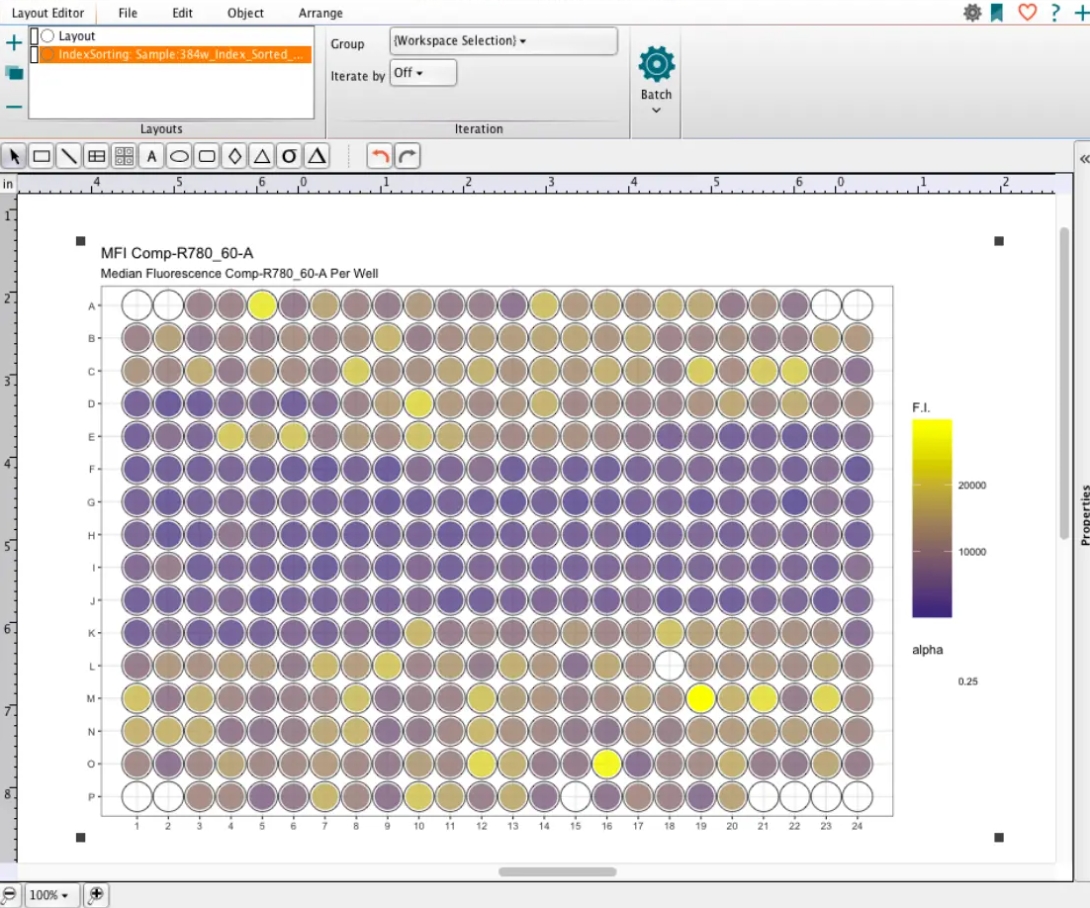Pick the ellipse shape tool
This screenshot has width=1090, height=908.
point(179,156)
